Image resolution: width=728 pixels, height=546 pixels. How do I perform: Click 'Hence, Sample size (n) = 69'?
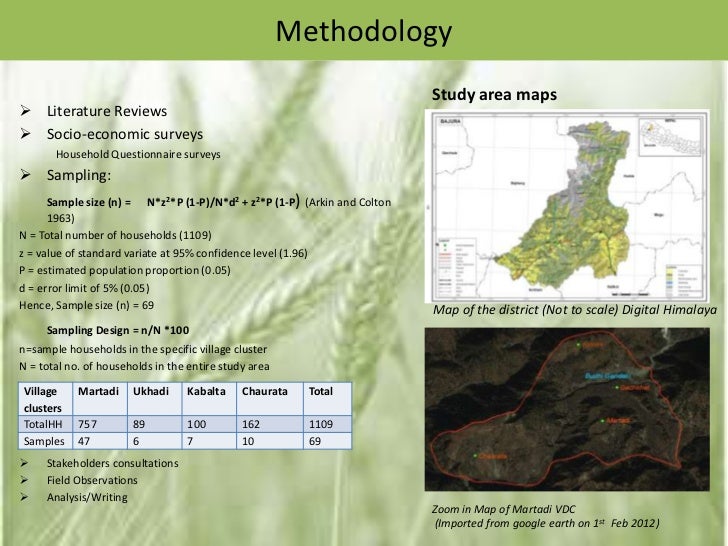point(86,306)
